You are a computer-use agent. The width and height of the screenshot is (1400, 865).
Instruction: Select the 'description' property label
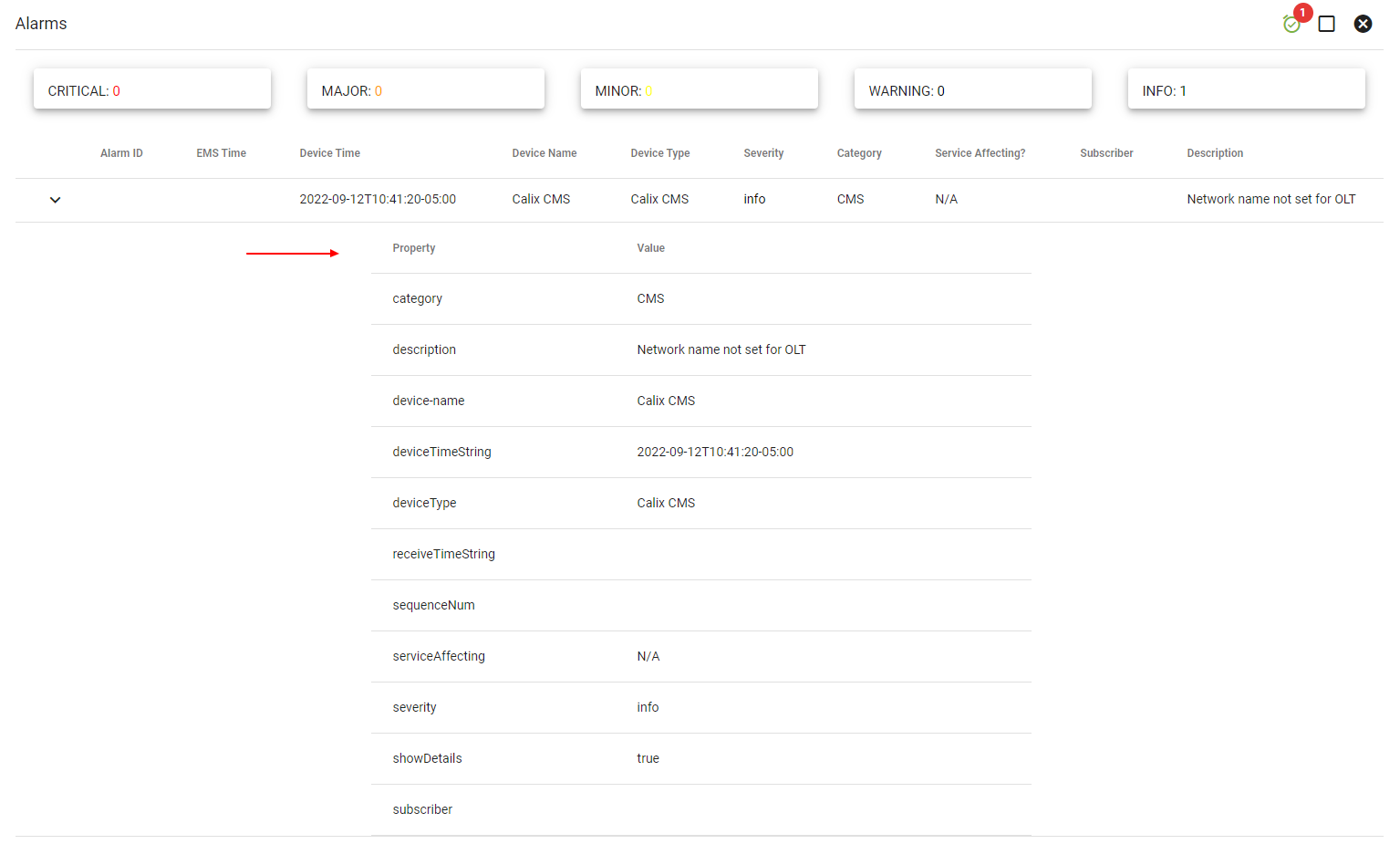coord(424,349)
